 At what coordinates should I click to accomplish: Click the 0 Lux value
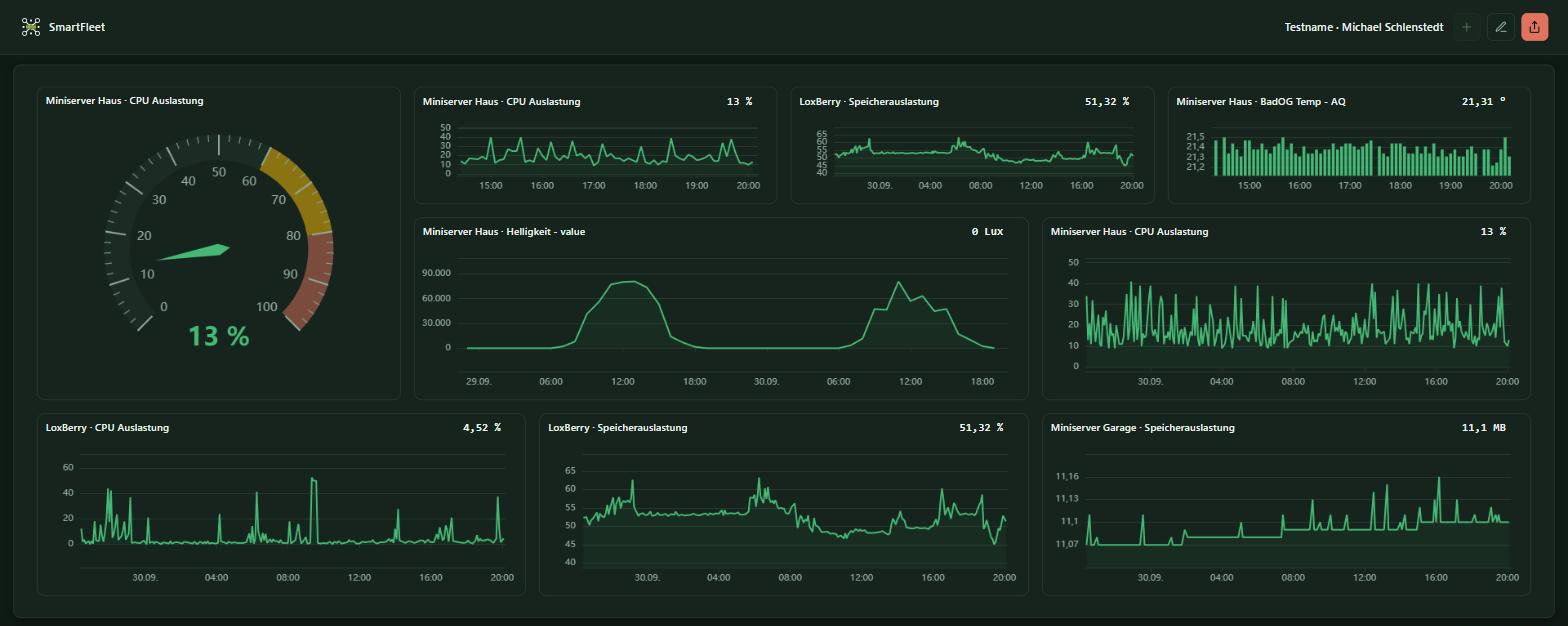[987, 232]
